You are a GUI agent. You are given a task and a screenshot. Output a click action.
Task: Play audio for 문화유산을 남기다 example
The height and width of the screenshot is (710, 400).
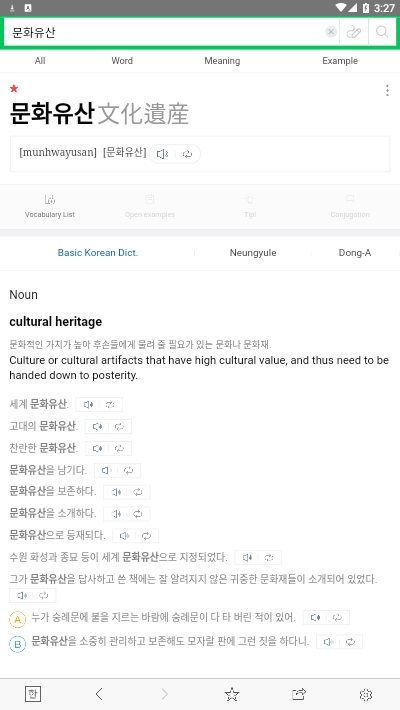pos(106,470)
